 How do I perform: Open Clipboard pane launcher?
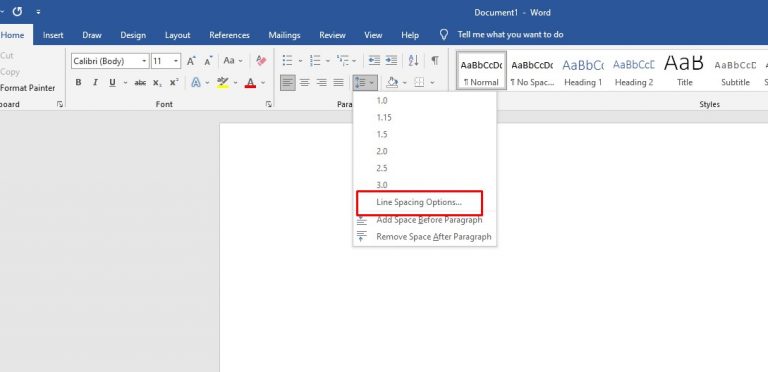[60, 104]
